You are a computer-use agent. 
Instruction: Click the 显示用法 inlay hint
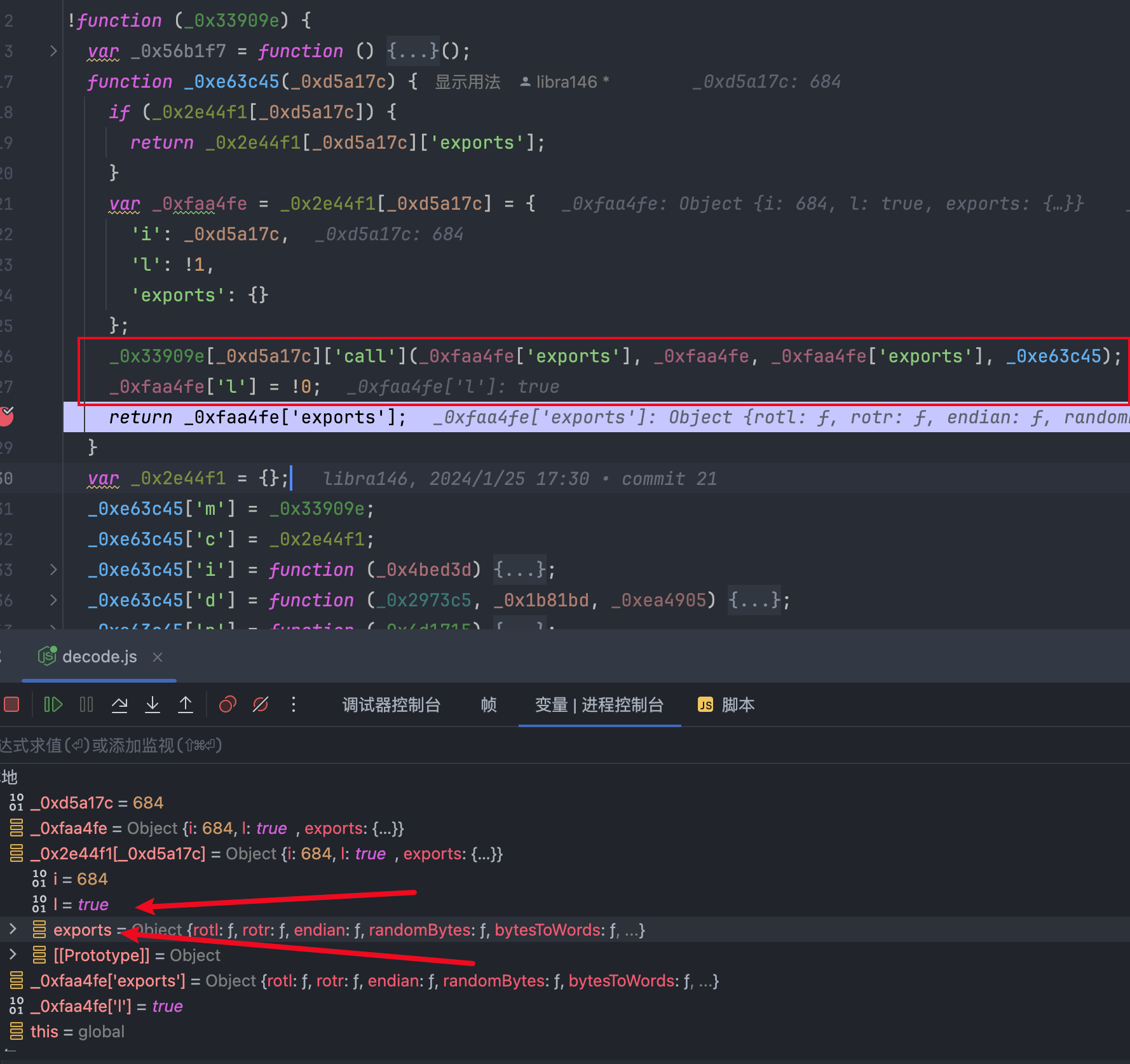467,82
